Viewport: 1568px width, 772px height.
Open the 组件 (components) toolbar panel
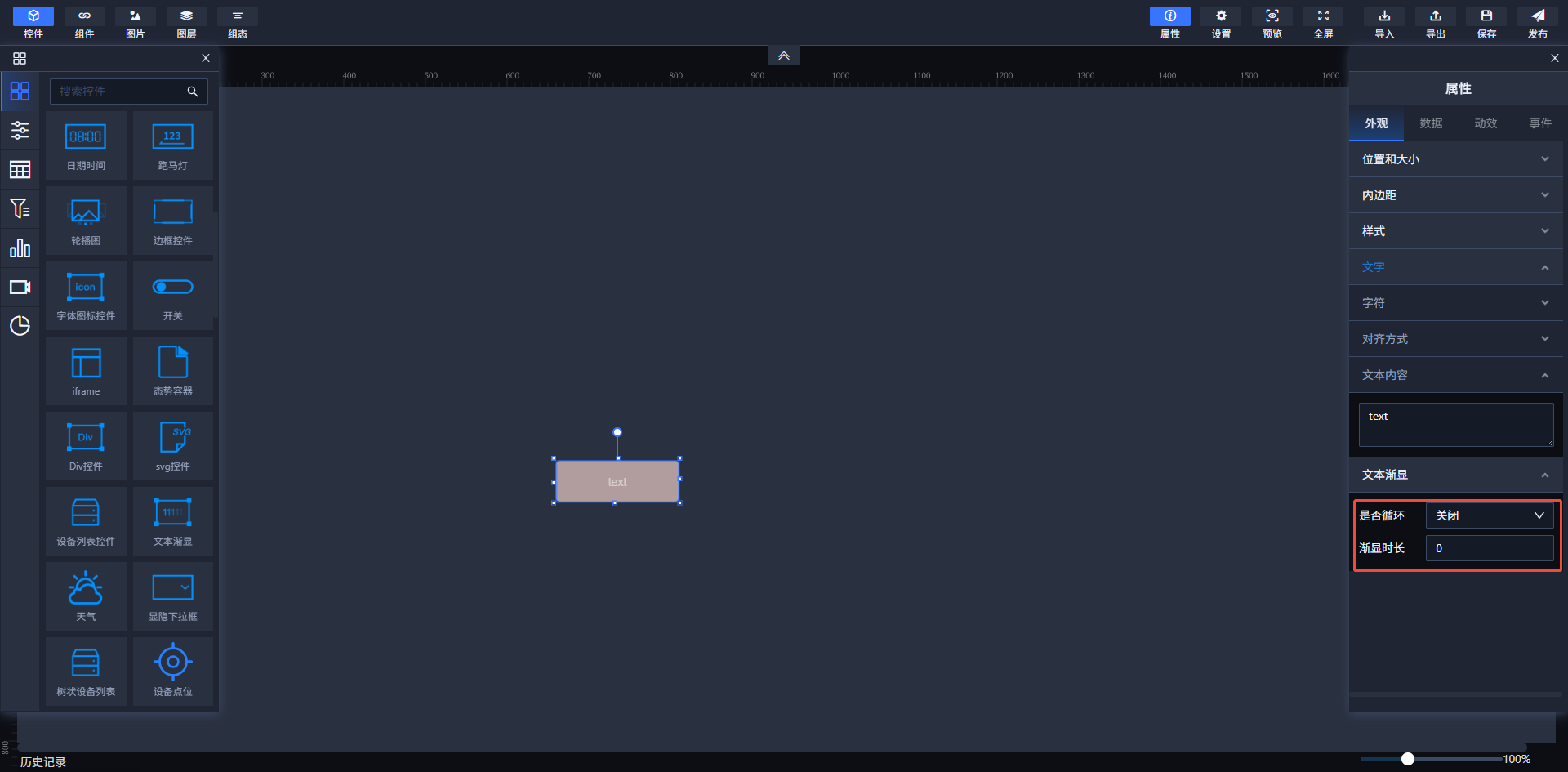click(x=84, y=23)
